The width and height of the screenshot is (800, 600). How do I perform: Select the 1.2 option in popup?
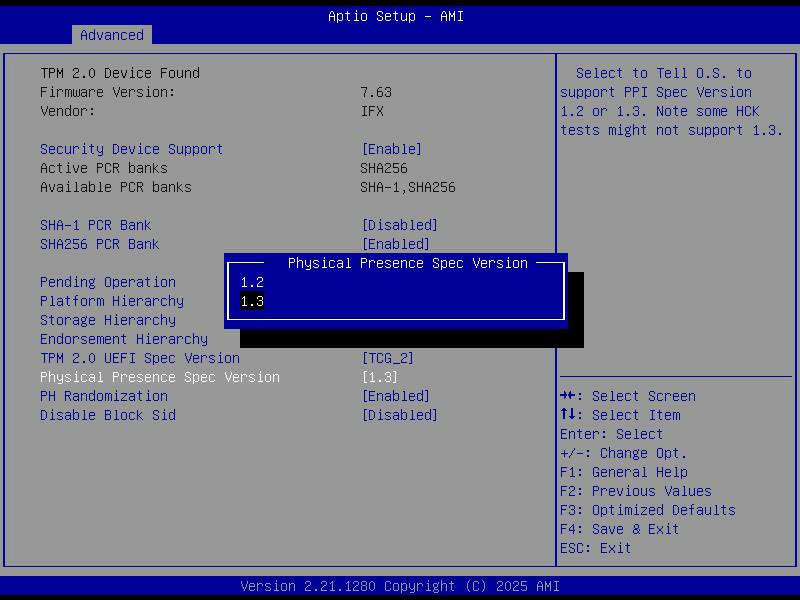point(252,283)
